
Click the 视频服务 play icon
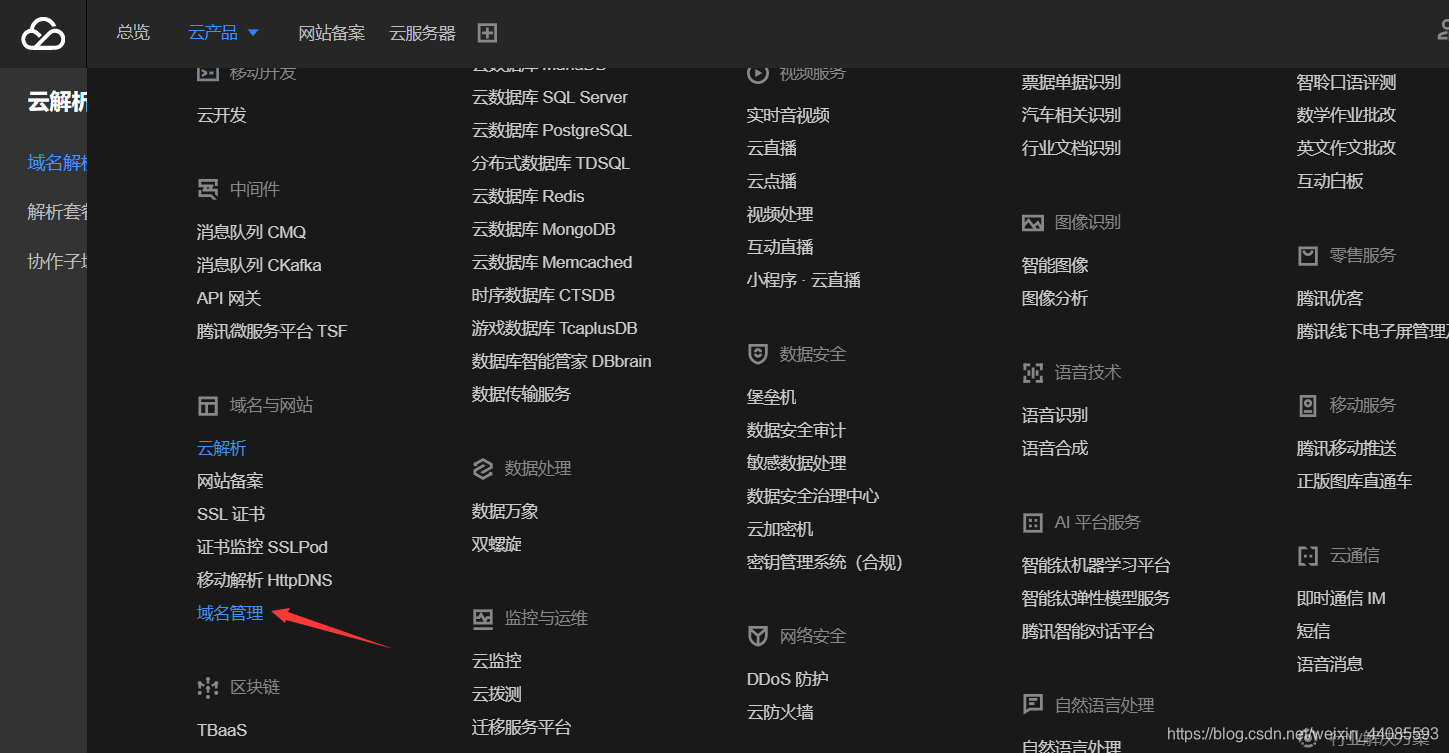(757, 72)
